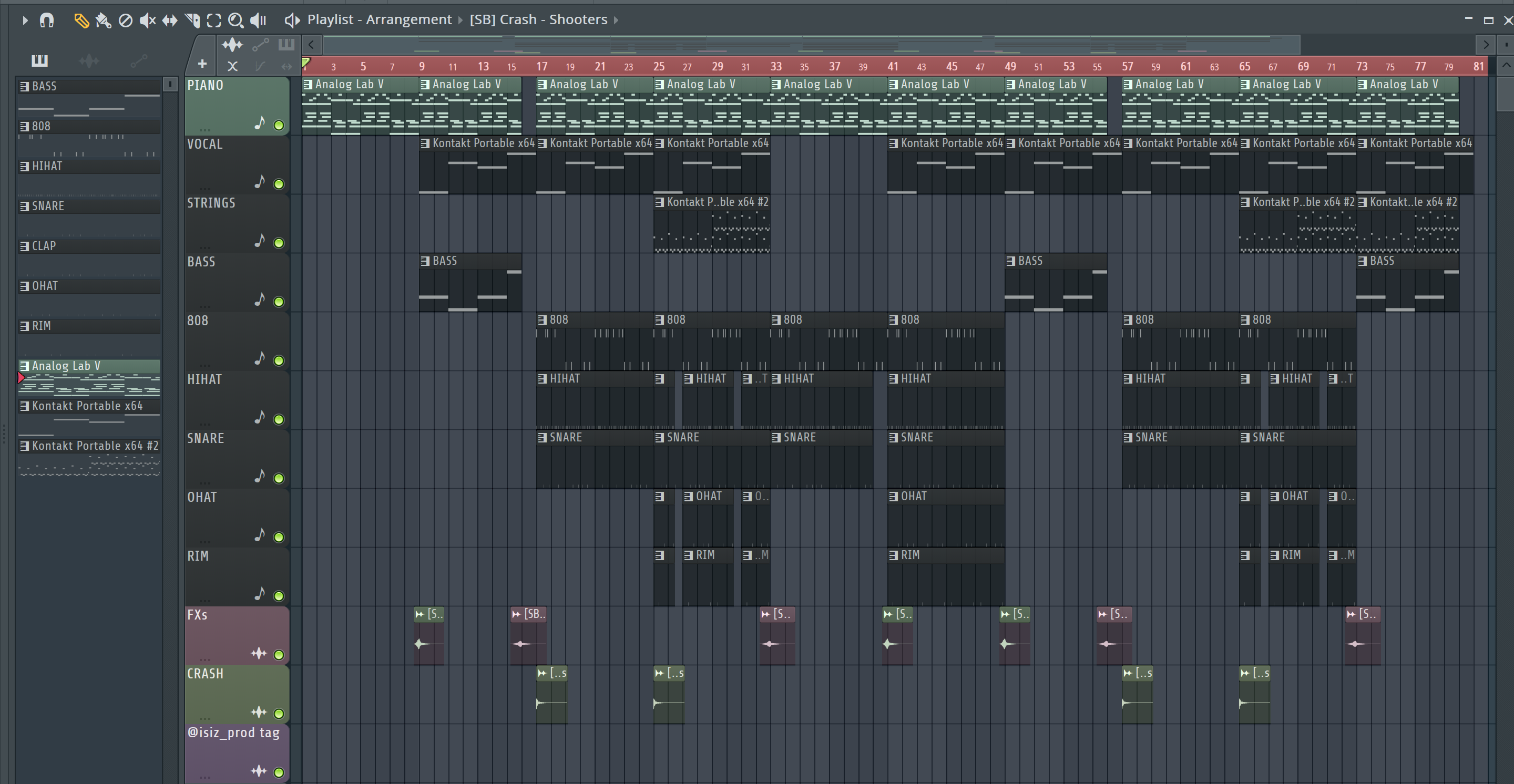Expand the arrow after Shooters breadcrumb
This screenshot has width=1514, height=784.
tap(616, 20)
